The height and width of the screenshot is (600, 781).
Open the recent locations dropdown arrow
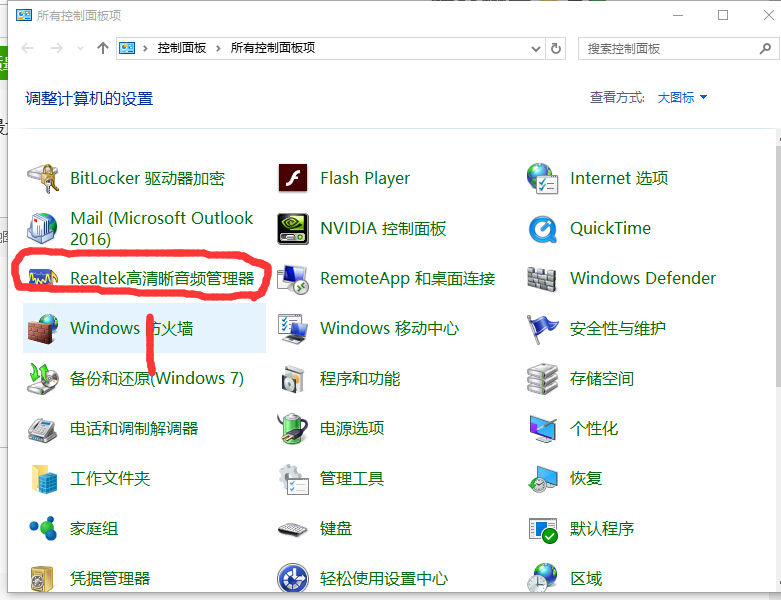point(80,48)
